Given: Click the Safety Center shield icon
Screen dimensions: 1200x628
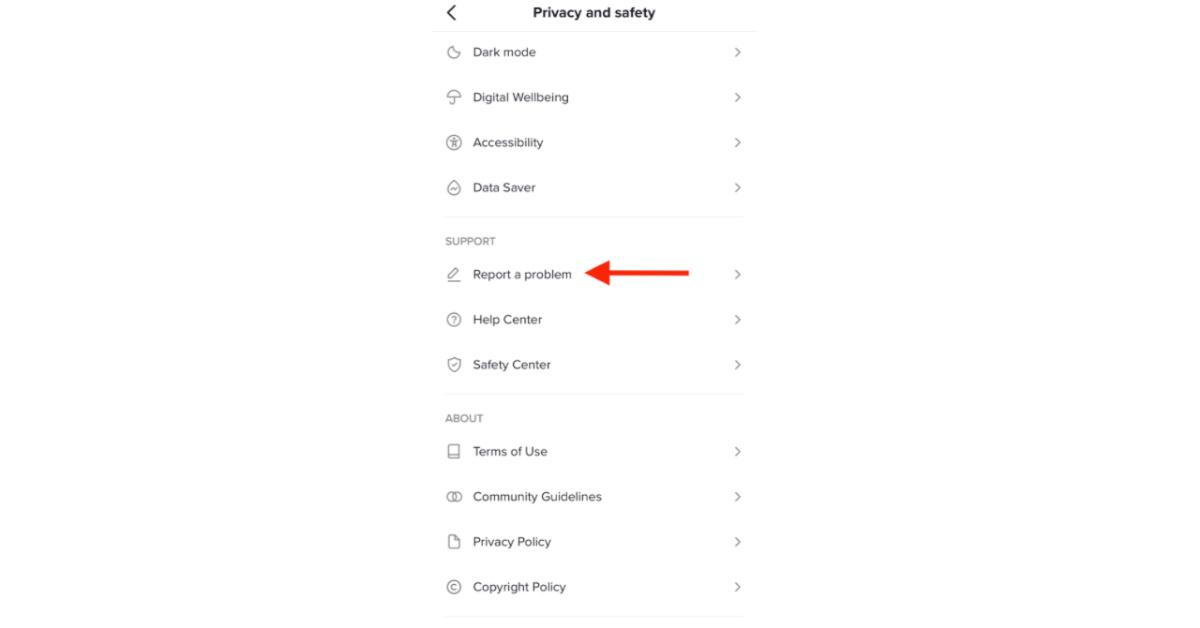Looking at the screenshot, I should point(453,364).
